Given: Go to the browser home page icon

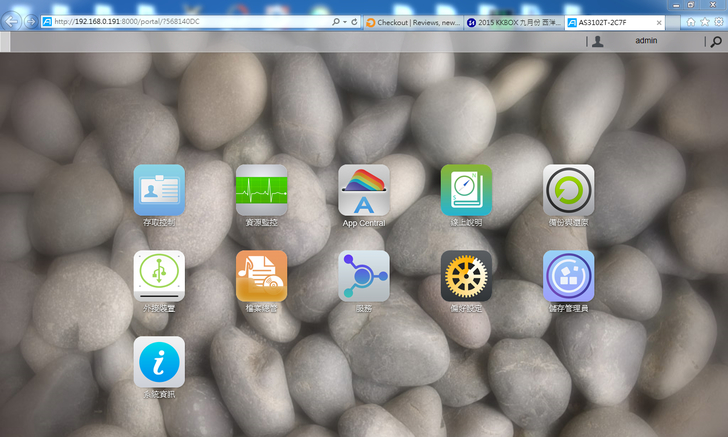Looking at the screenshot, I should pyautogui.click(x=691, y=21).
